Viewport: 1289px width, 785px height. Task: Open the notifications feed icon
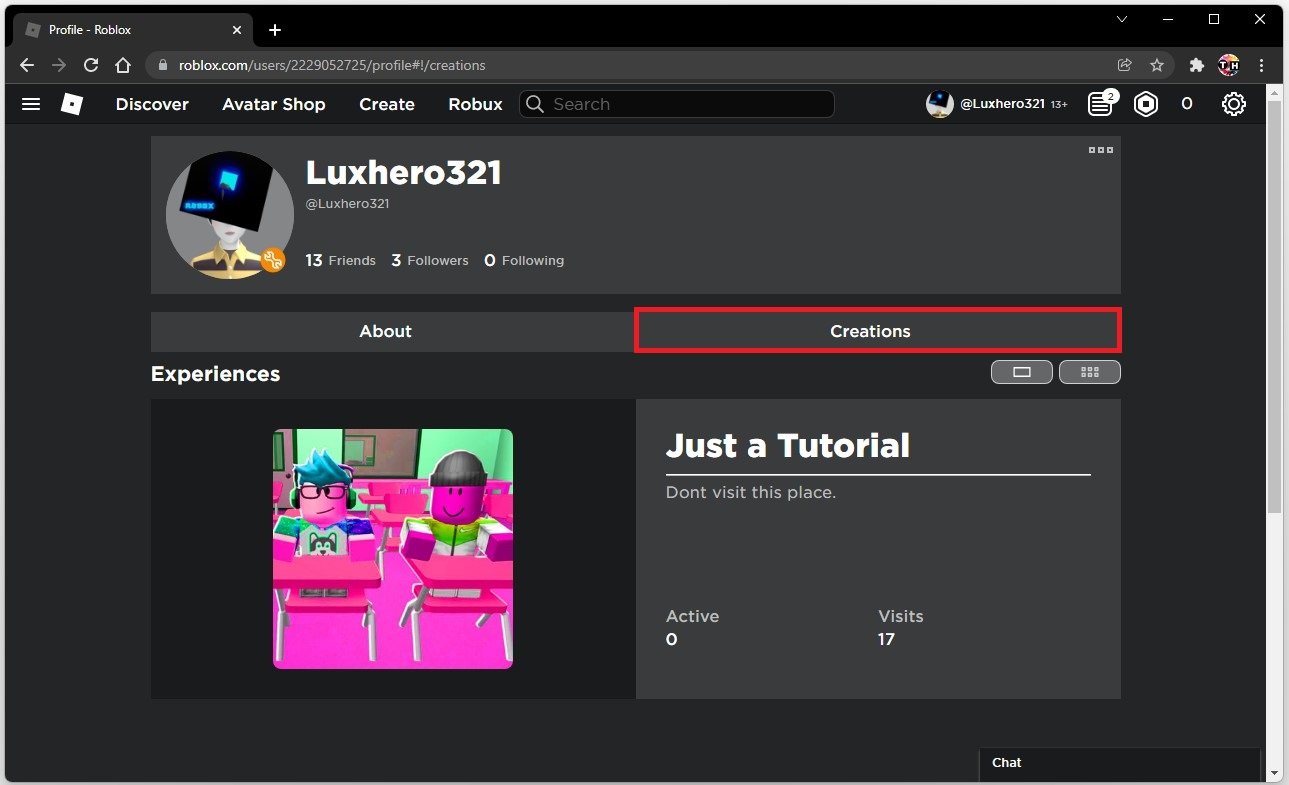tap(1101, 104)
